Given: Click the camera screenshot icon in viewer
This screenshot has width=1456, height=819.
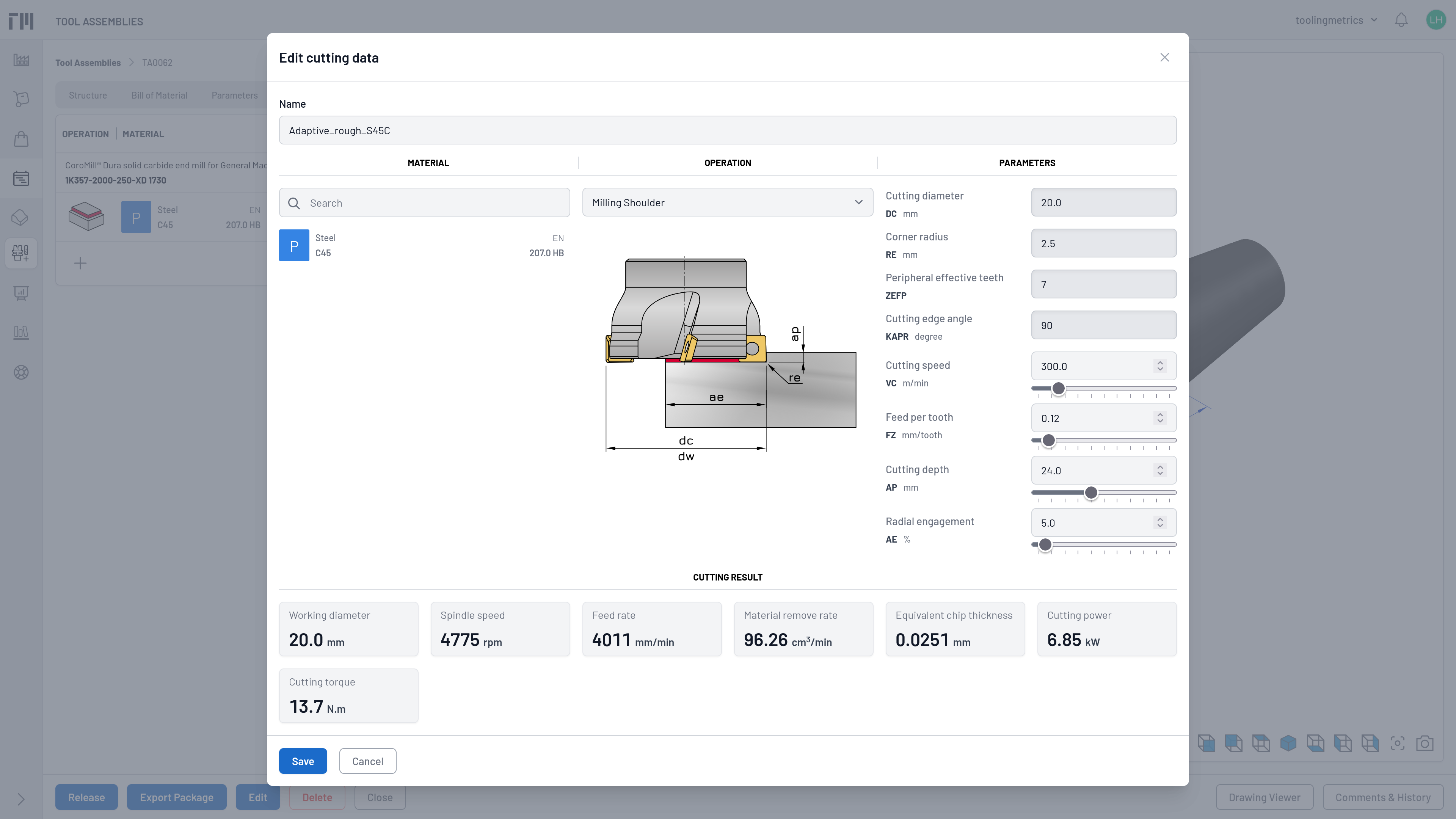Looking at the screenshot, I should (x=1425, y=743).
